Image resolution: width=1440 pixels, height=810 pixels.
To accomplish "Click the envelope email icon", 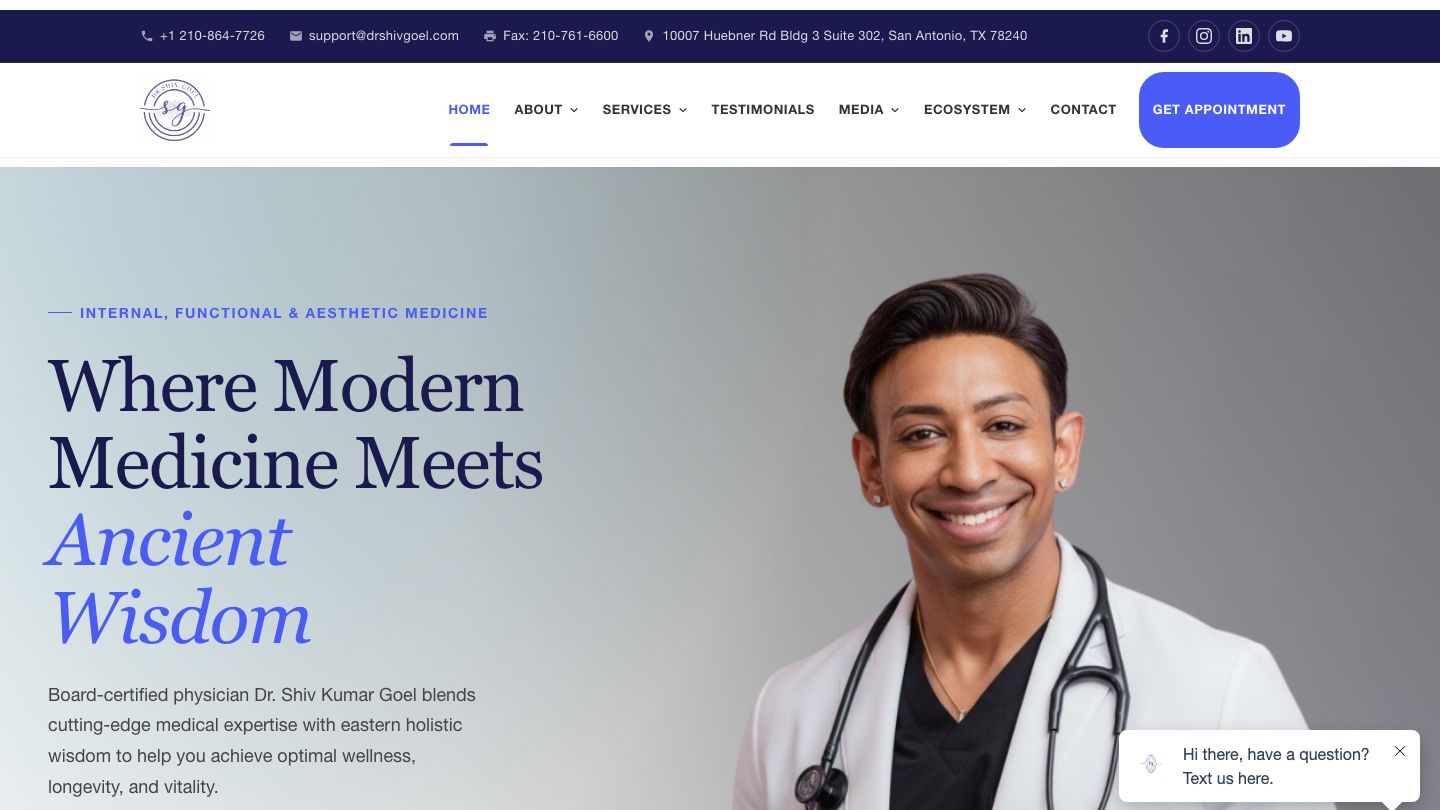I will (x=296, y=36).
